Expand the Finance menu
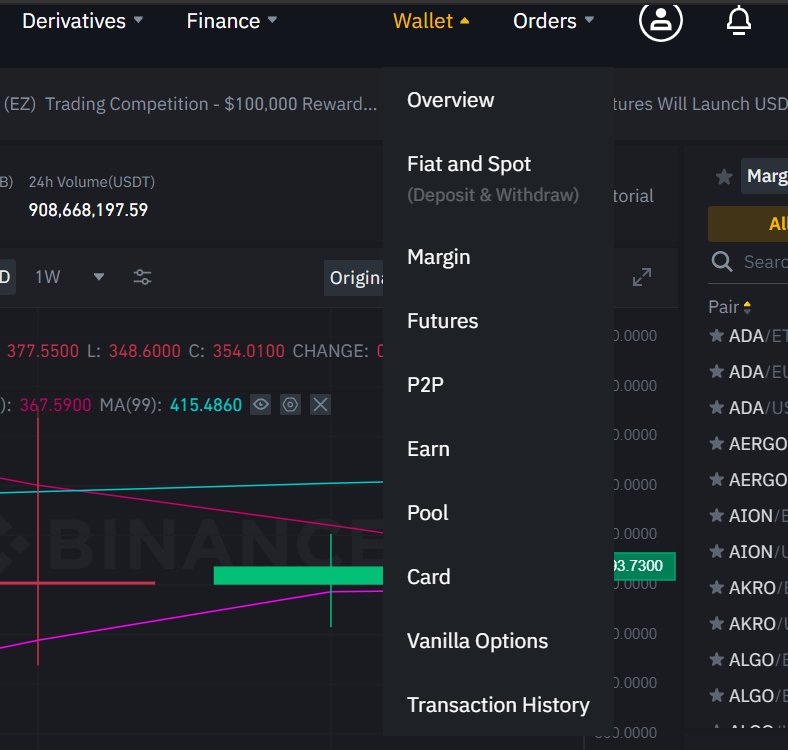This screenshot has width=788, height=750. (232, 21)
